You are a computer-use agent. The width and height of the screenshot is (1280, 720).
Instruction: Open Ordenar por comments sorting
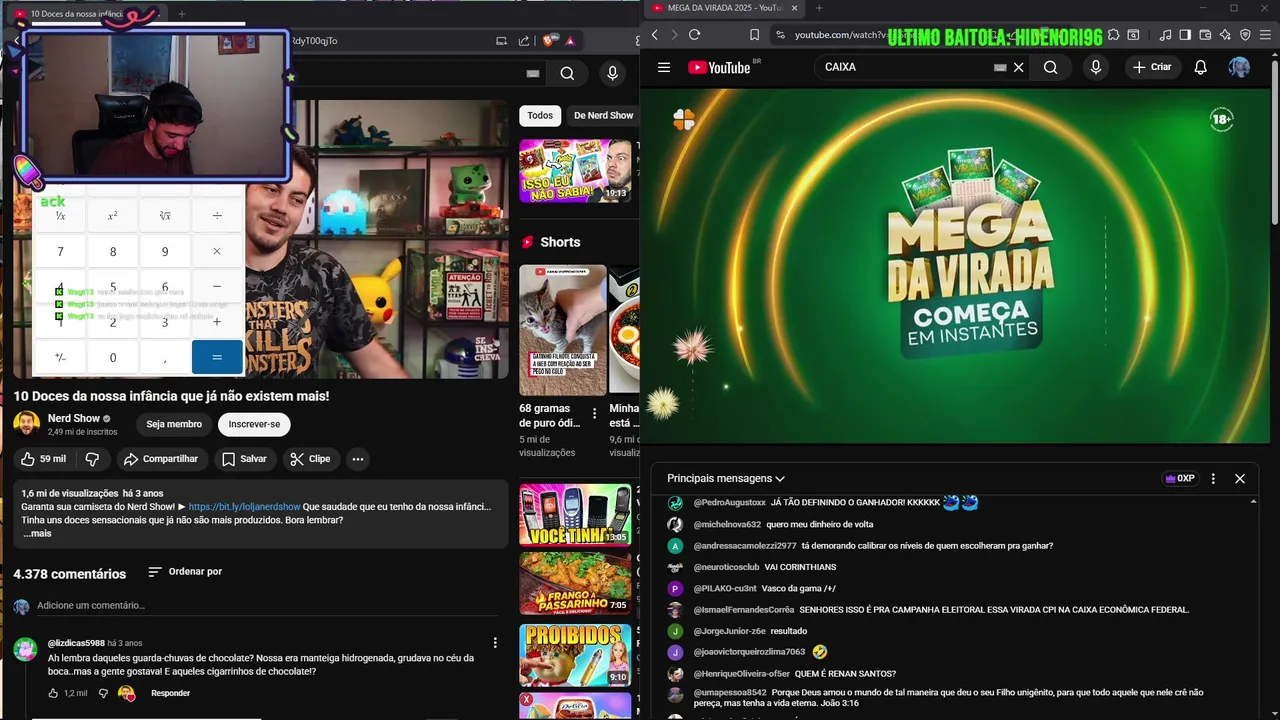pos(185,572)
